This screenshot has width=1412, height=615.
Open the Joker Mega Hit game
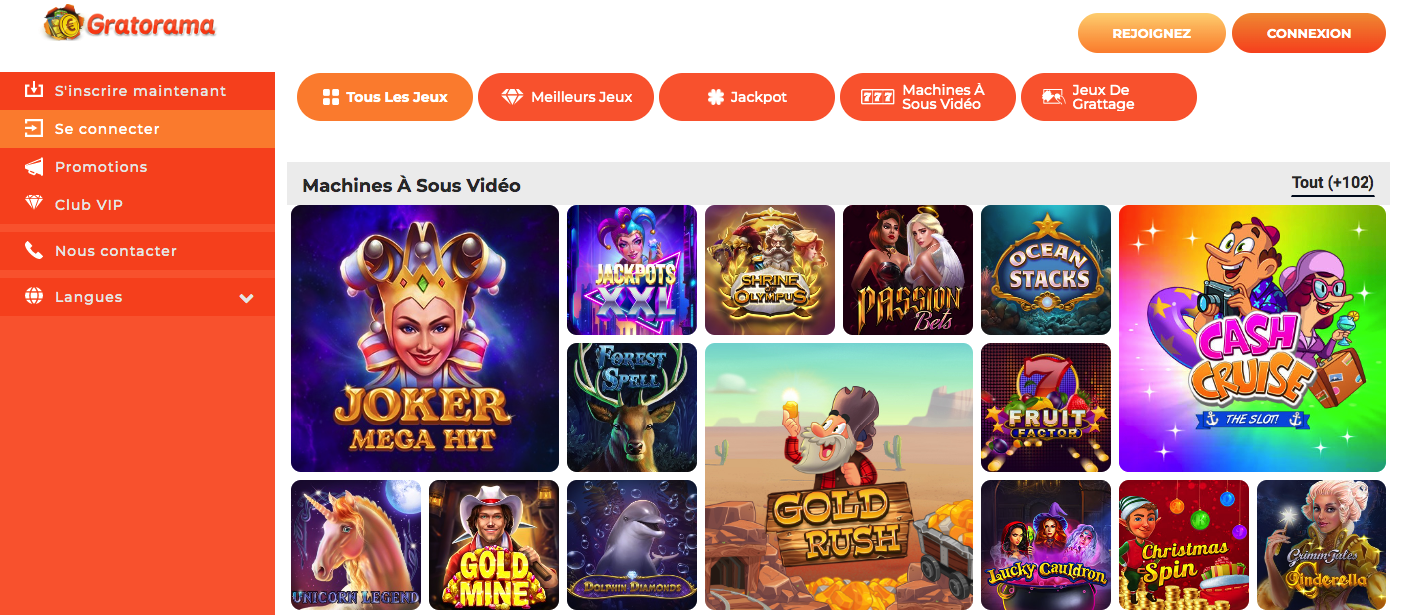coord(425,338)
